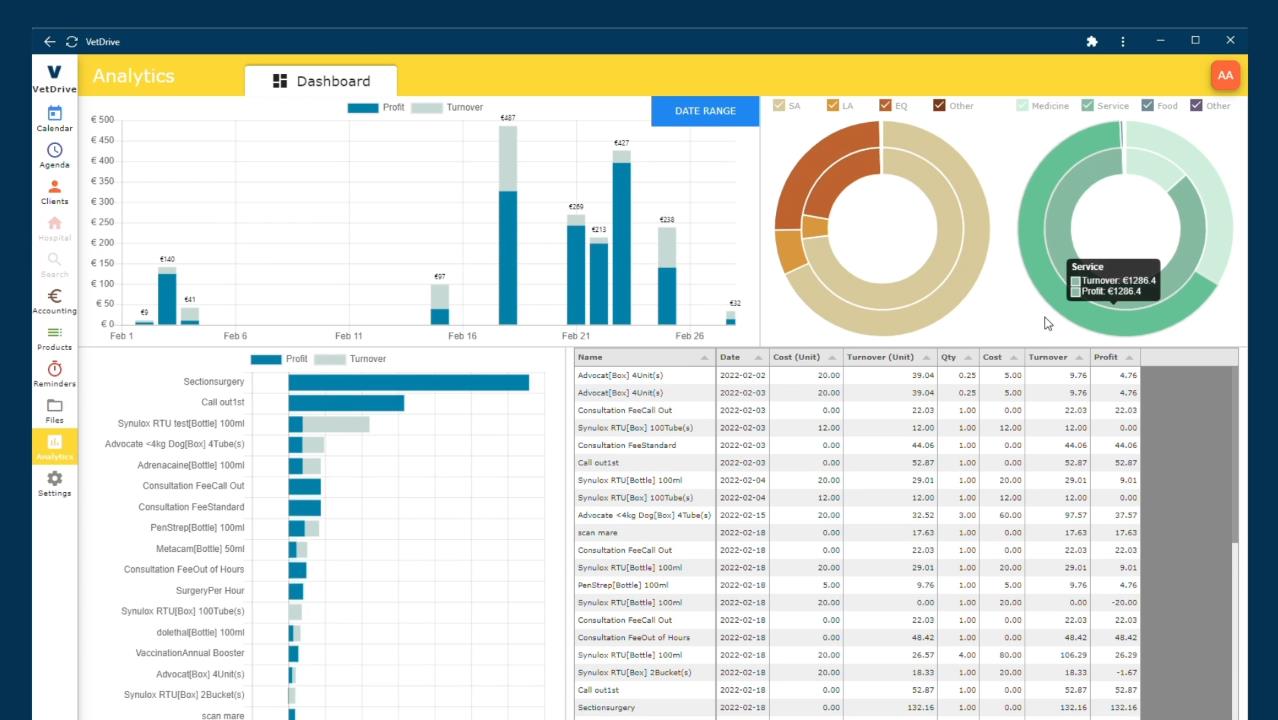Click the DATE RANGE button
Screen dimensions: 1278x720
point(705,111)
